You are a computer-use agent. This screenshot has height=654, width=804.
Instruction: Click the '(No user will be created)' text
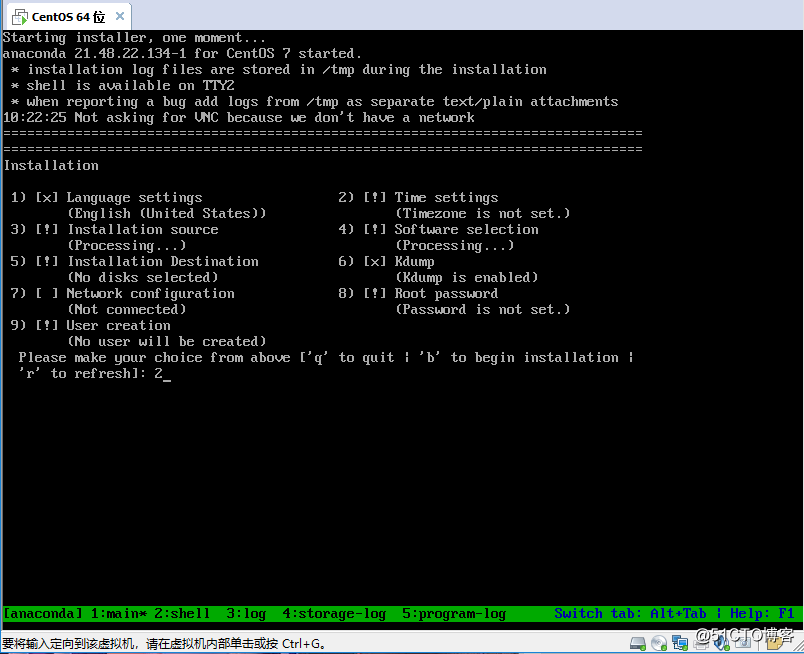167,342
